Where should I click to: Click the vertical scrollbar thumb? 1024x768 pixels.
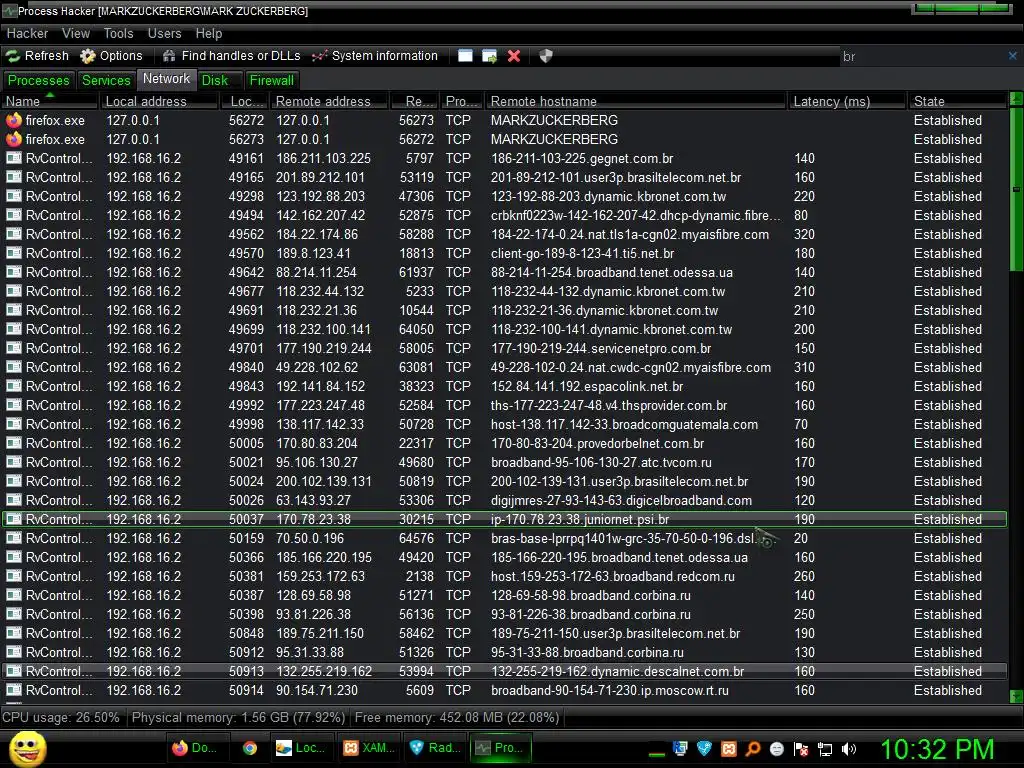[1016, 189]
